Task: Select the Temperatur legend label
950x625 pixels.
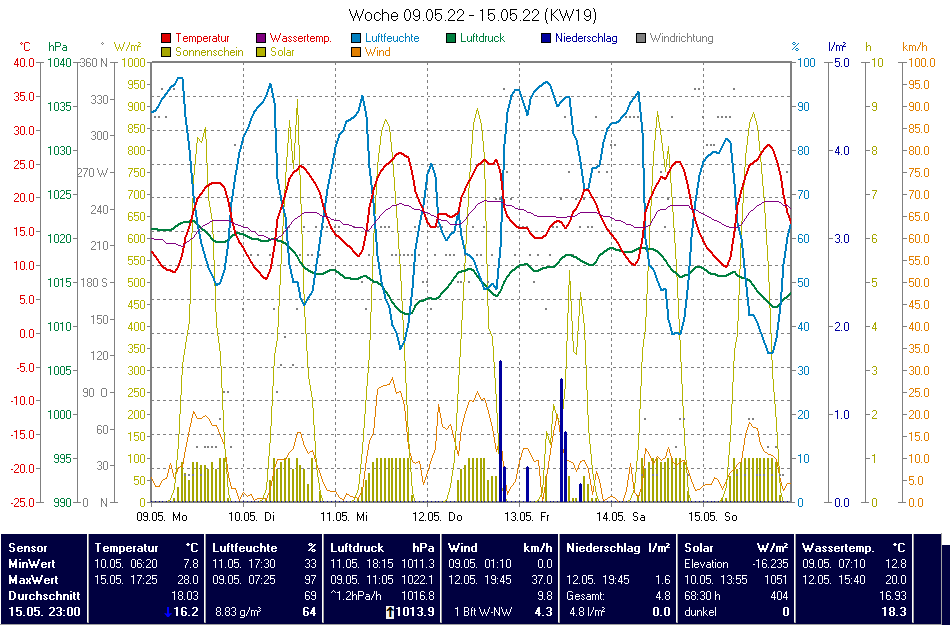Action: pos(202,38)
